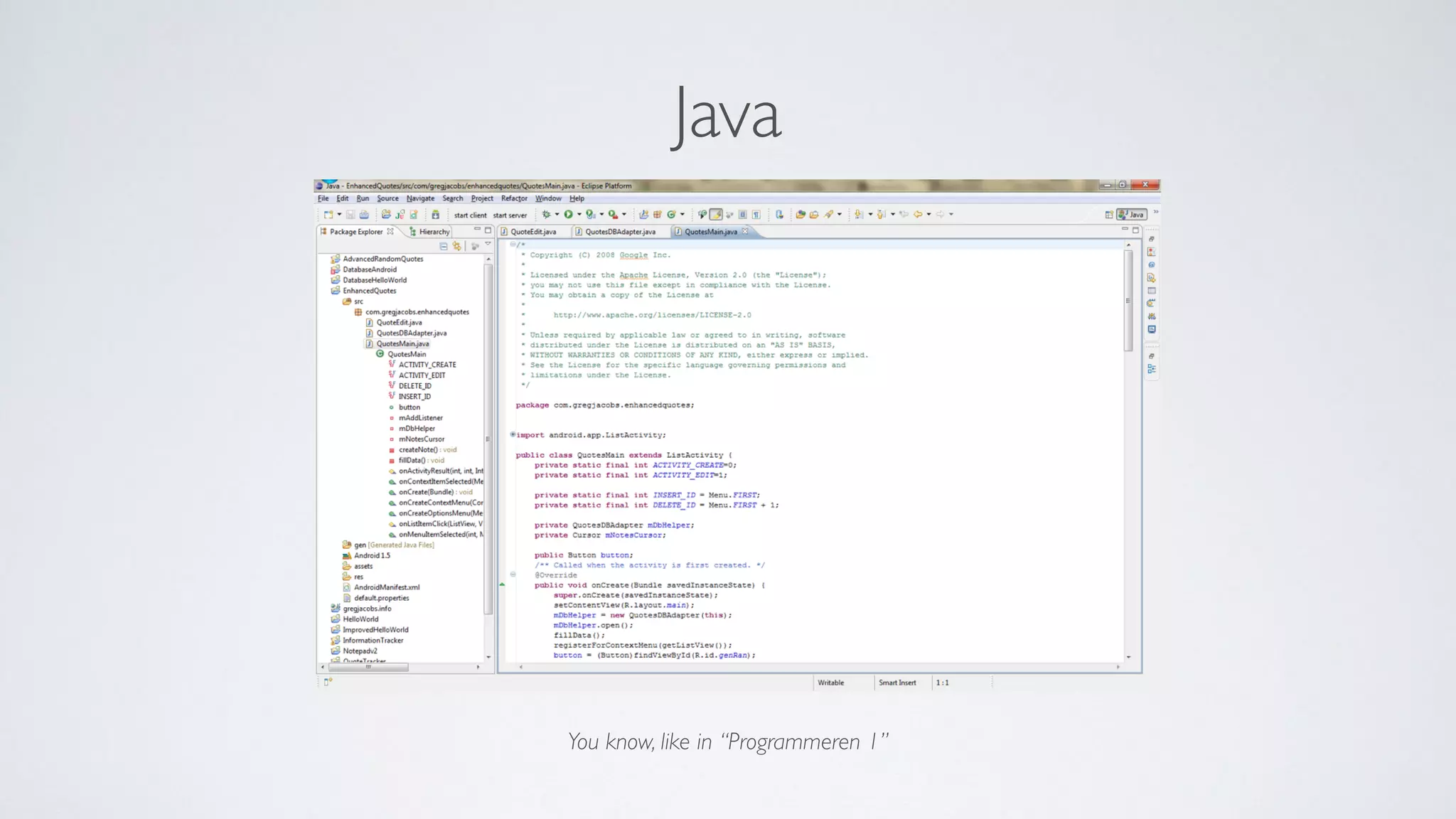This screenshot has width=1456, height=819.
Task: Click the 'start client' toolbar button
Action: 471,215
